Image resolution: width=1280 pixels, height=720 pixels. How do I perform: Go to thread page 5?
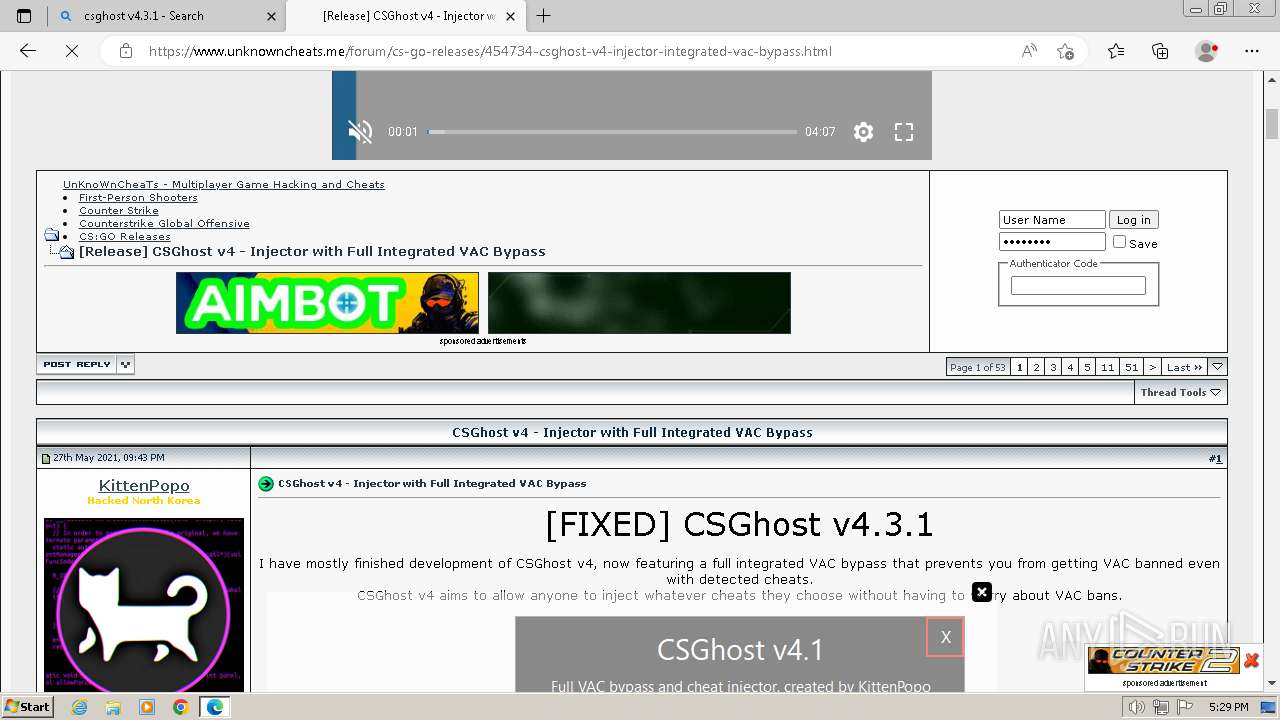(x=1087, y=367)
